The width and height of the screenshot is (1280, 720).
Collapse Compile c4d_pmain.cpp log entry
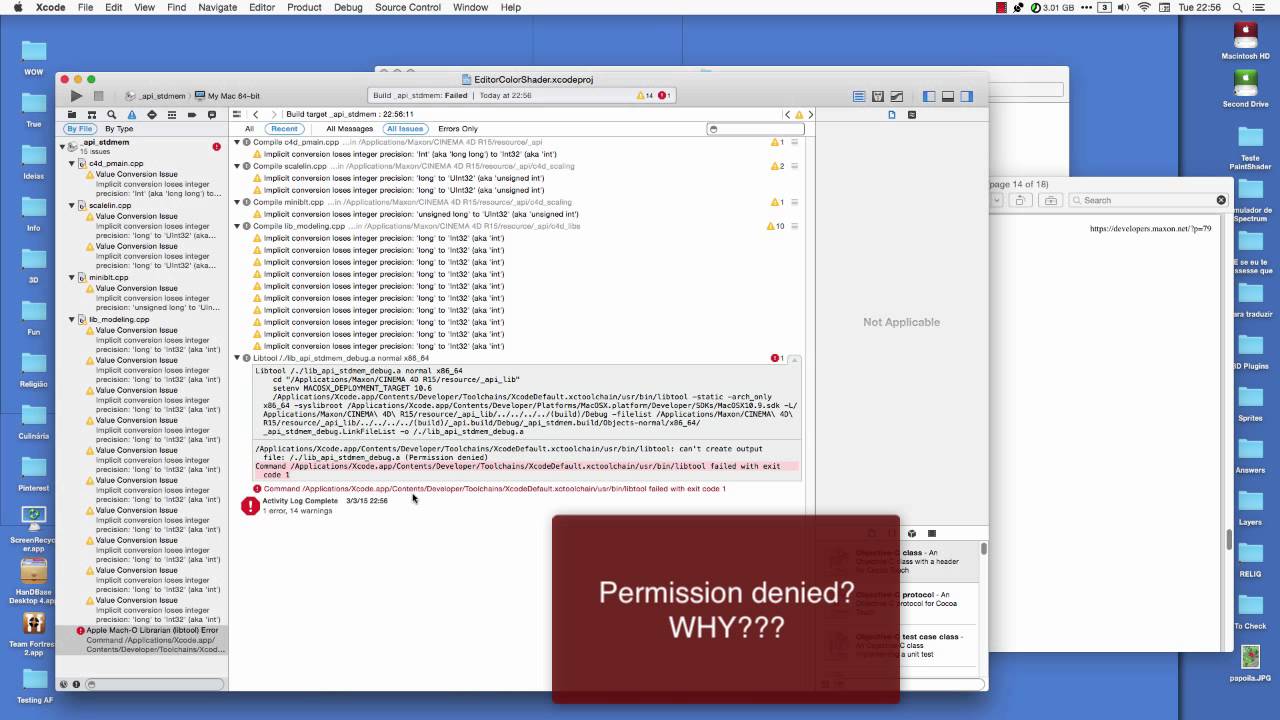click(x=238, y=142)
